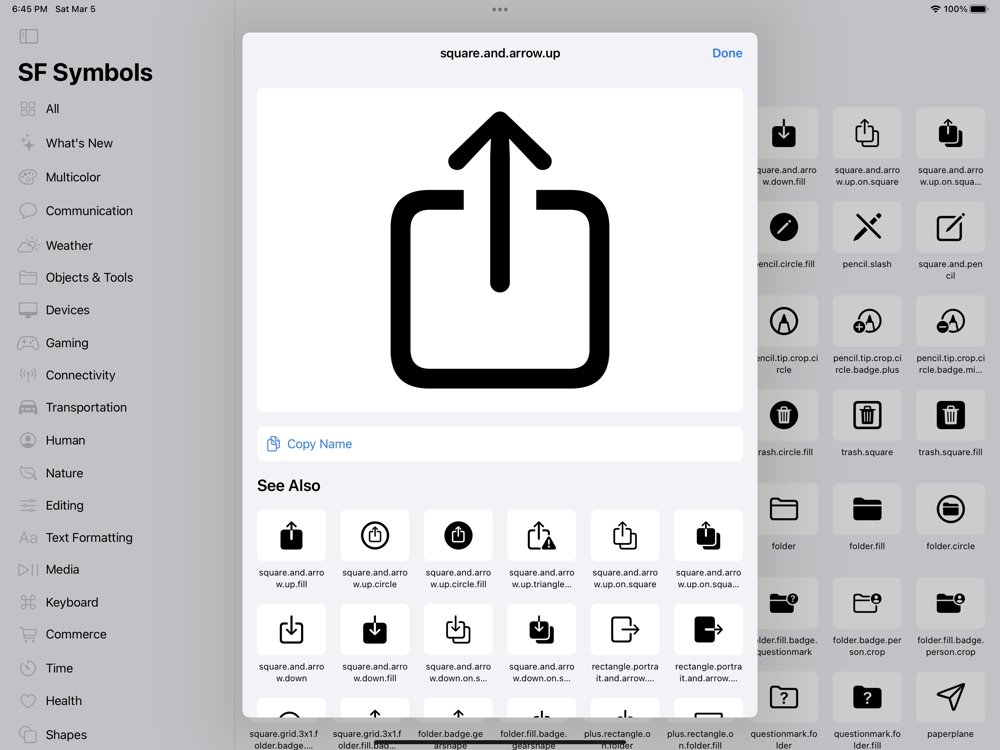Screen dimensions: 1000x750
Task: Open outlined square.and.arrow.up.on.square in See Also
Action: click(x=625, y=536)
